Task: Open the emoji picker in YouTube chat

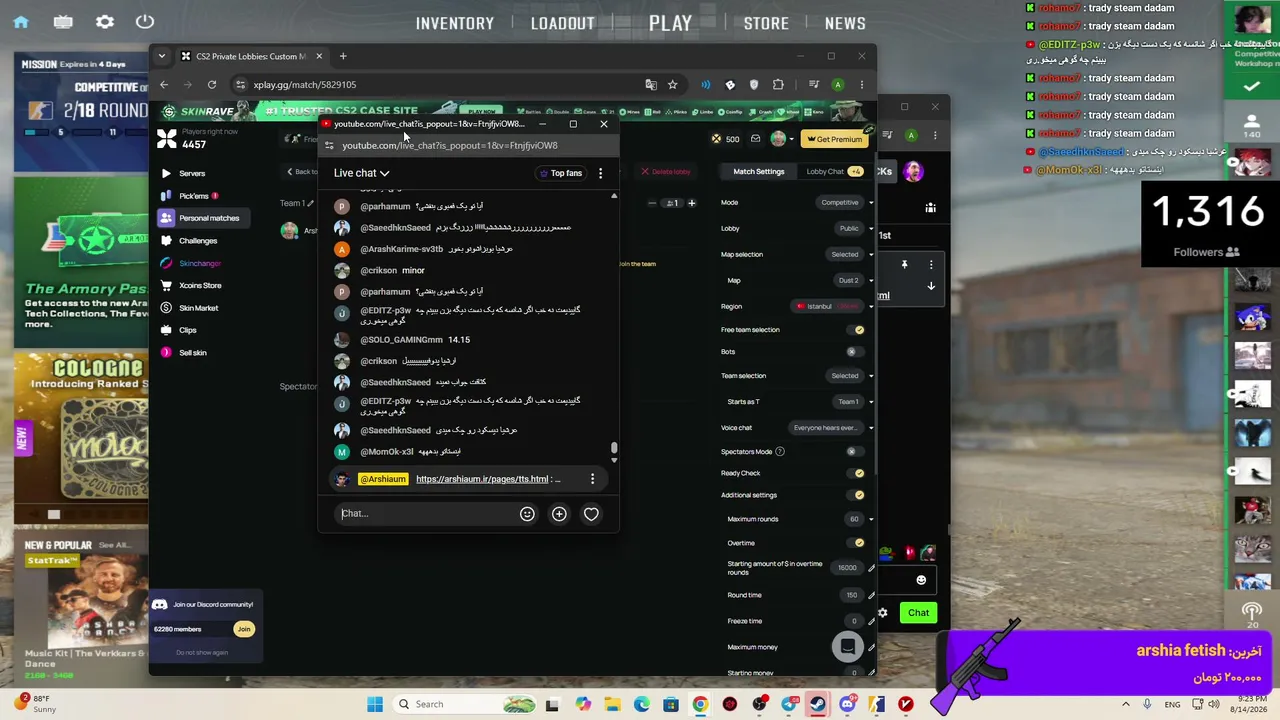Action: (x=527, y=514)
